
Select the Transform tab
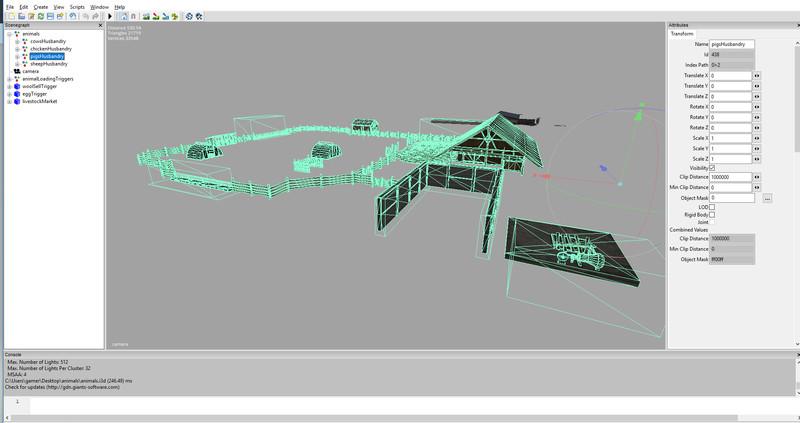pos(683,34)
